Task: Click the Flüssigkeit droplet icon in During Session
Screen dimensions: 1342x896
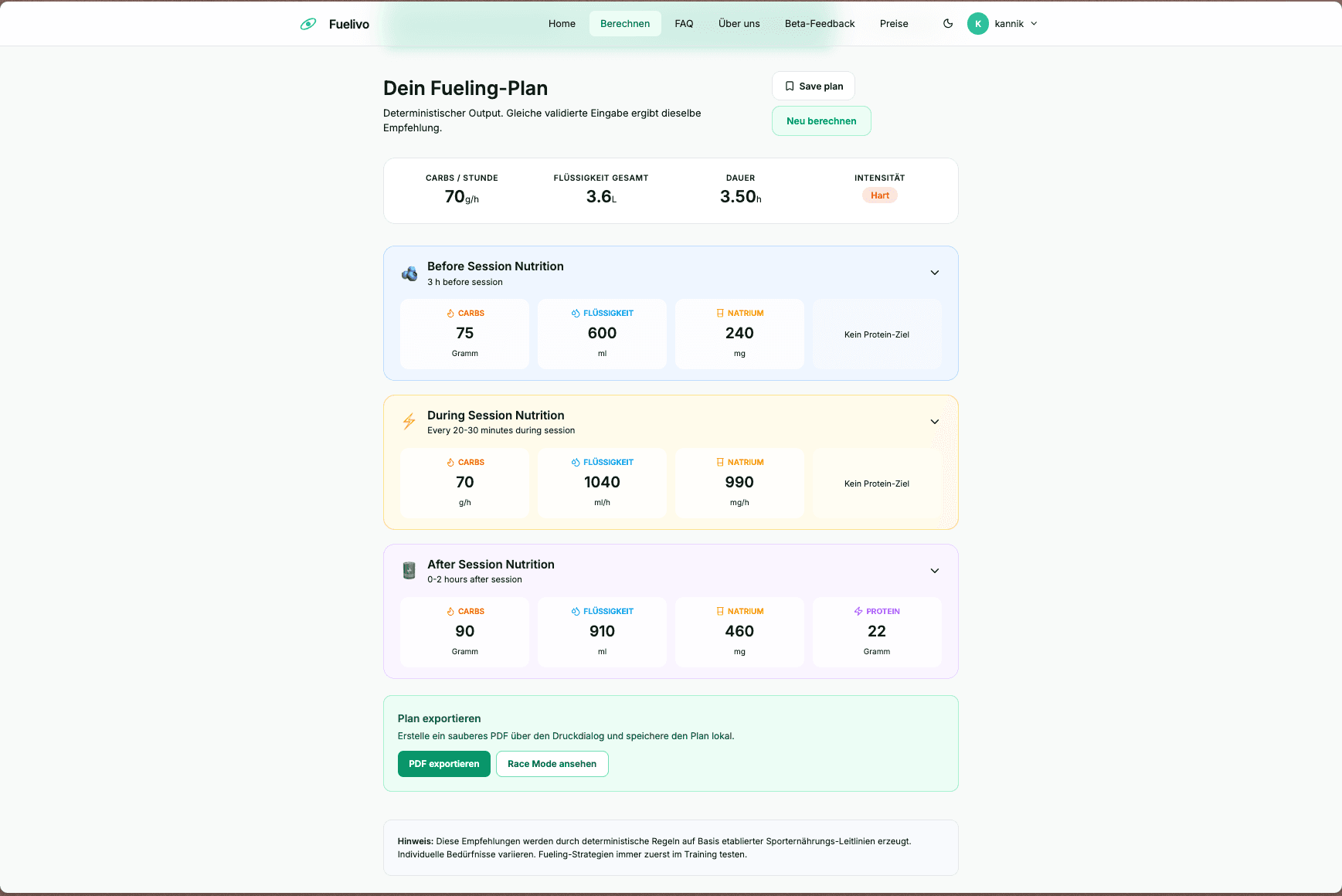Action: [x=576, y=462]
